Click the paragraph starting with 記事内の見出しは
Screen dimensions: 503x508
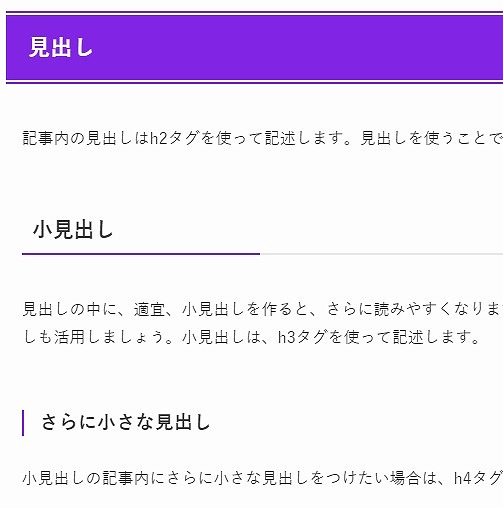click(x=263, y=138)
